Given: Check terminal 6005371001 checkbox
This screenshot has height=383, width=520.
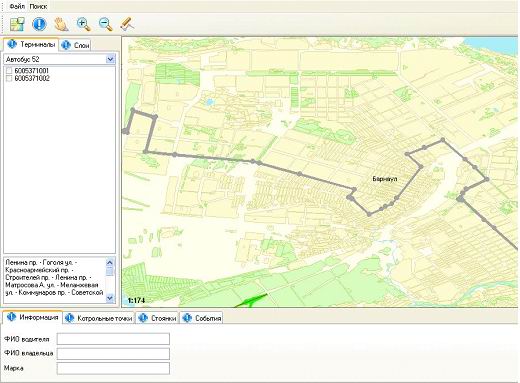Looking at the screenshot, I should pos(9,71).
